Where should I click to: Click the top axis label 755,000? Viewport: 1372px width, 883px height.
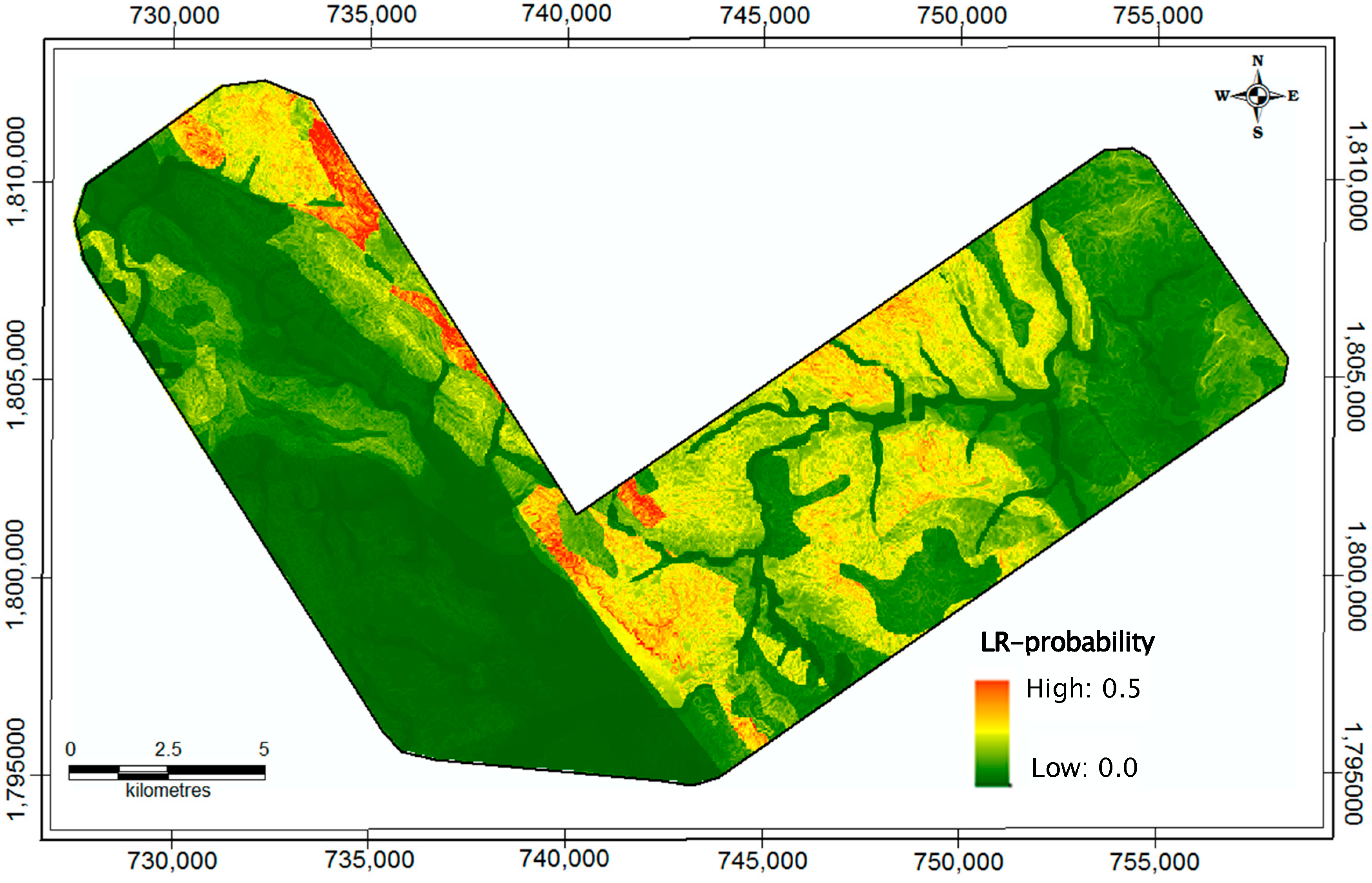pyautogui.click(x=1158, y=15)
